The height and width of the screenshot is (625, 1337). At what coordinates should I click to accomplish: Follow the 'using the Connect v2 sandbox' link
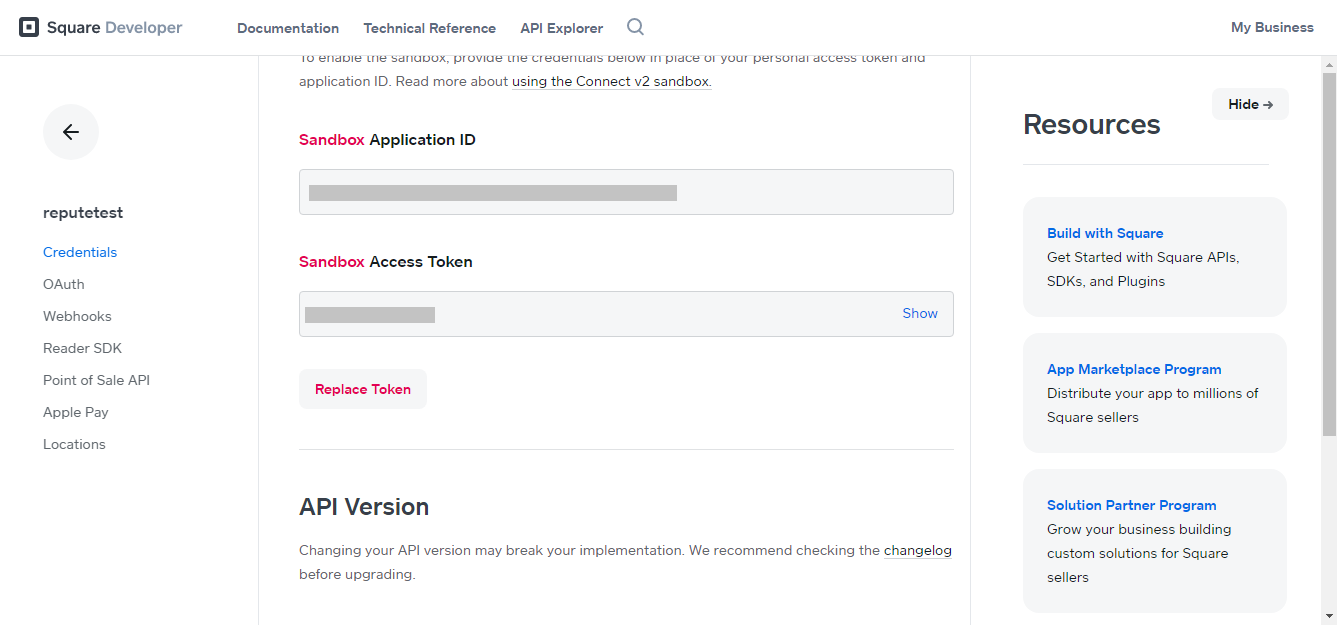(612, 81)
